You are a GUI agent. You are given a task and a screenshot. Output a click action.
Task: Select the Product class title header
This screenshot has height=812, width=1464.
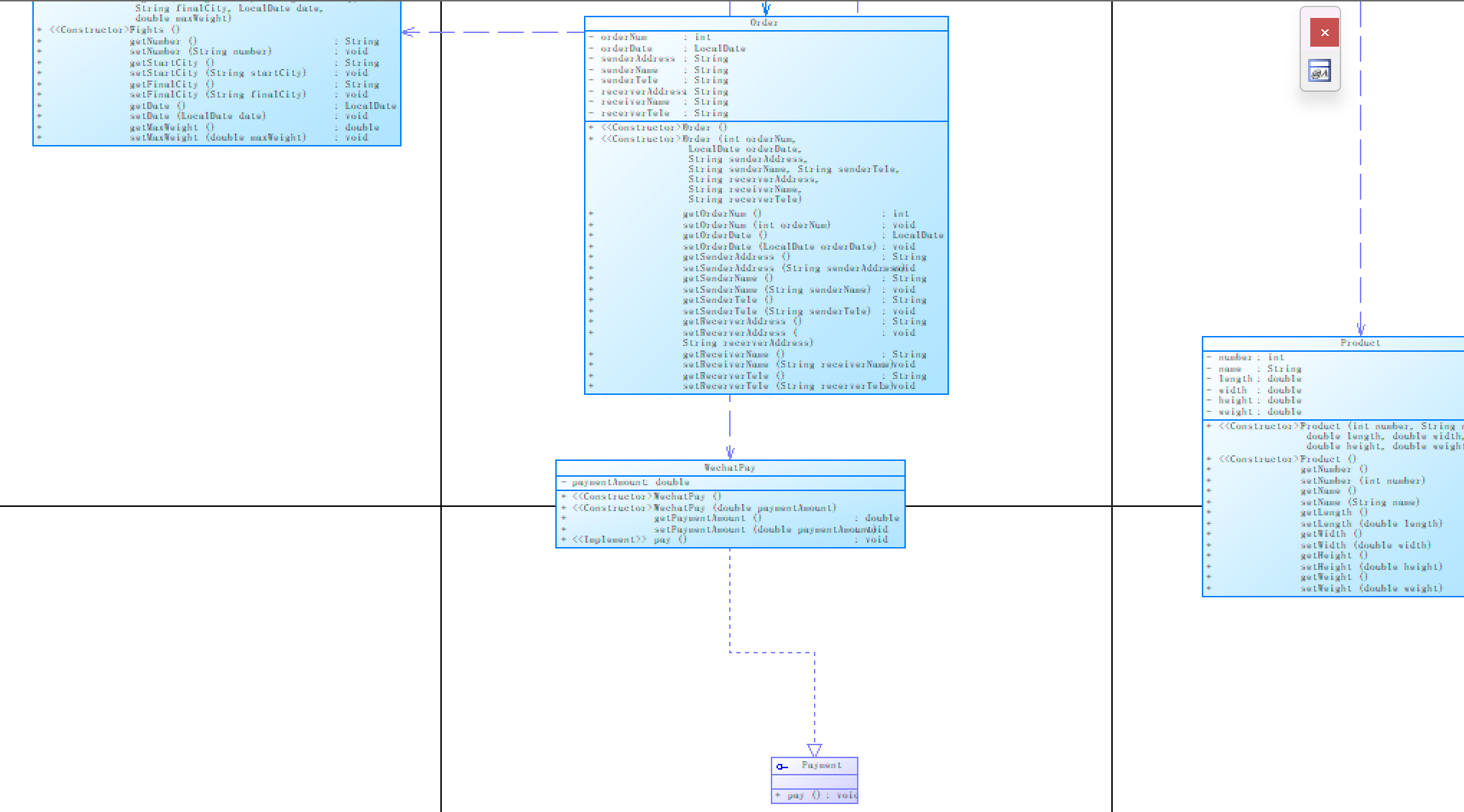(1360, 343)
